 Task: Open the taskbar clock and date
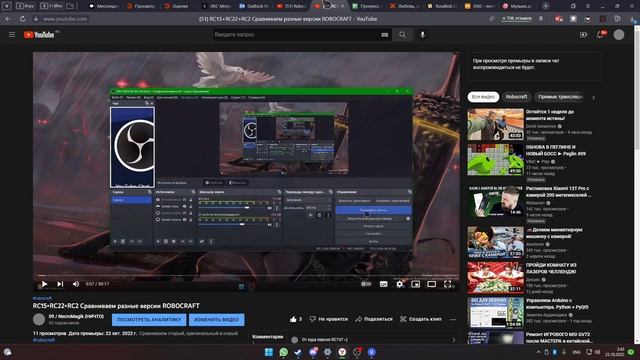pos(615,352)
